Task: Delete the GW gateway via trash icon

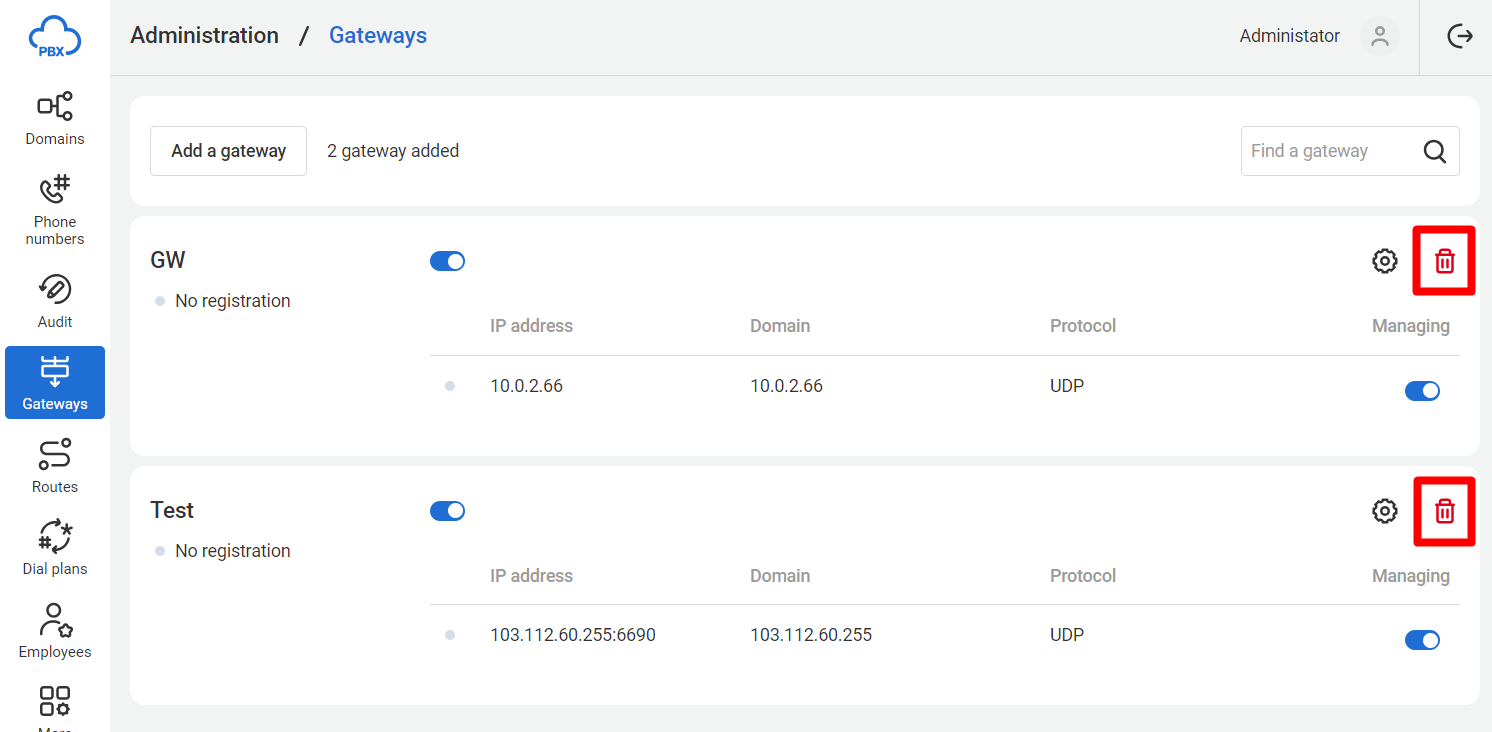Action: click(x=1444, y=261)
